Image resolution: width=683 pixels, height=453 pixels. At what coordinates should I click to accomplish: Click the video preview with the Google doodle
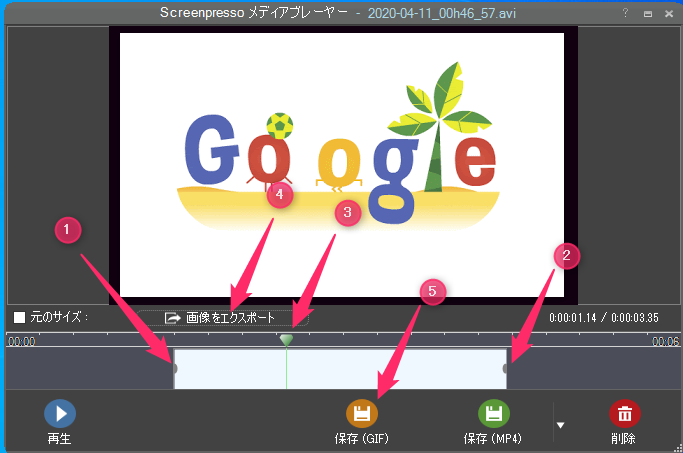(x=342, y=165)
